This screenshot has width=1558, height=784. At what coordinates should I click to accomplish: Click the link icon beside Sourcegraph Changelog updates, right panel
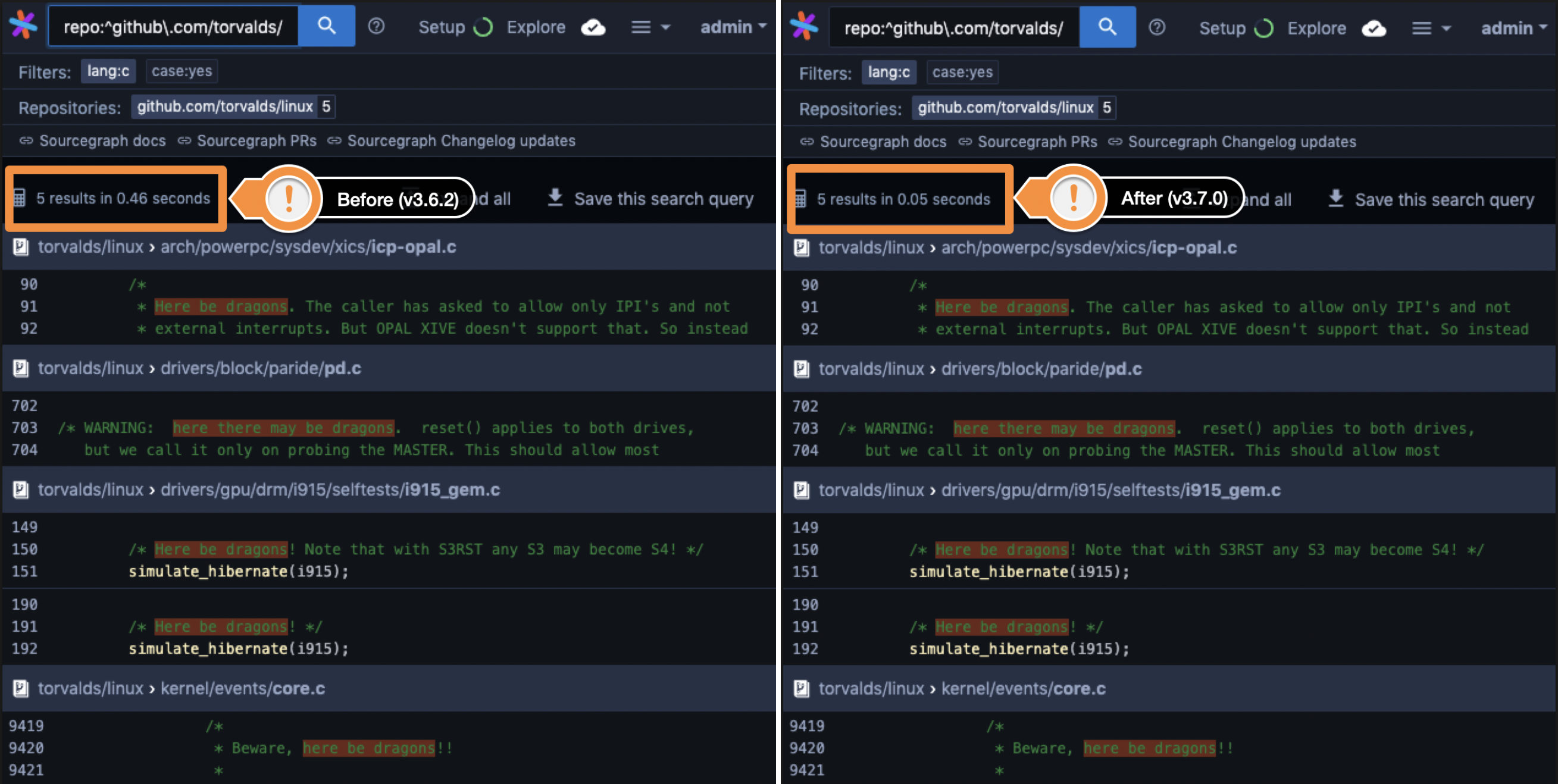(1115, 142)
